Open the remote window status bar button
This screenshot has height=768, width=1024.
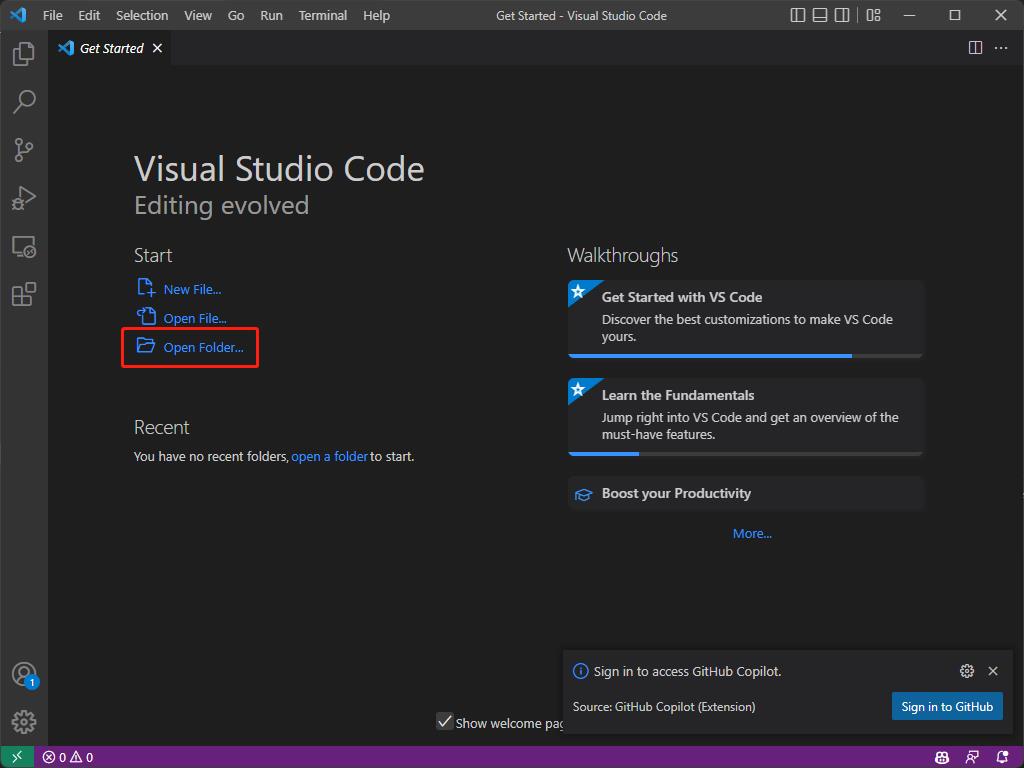(x=17, y=757)
